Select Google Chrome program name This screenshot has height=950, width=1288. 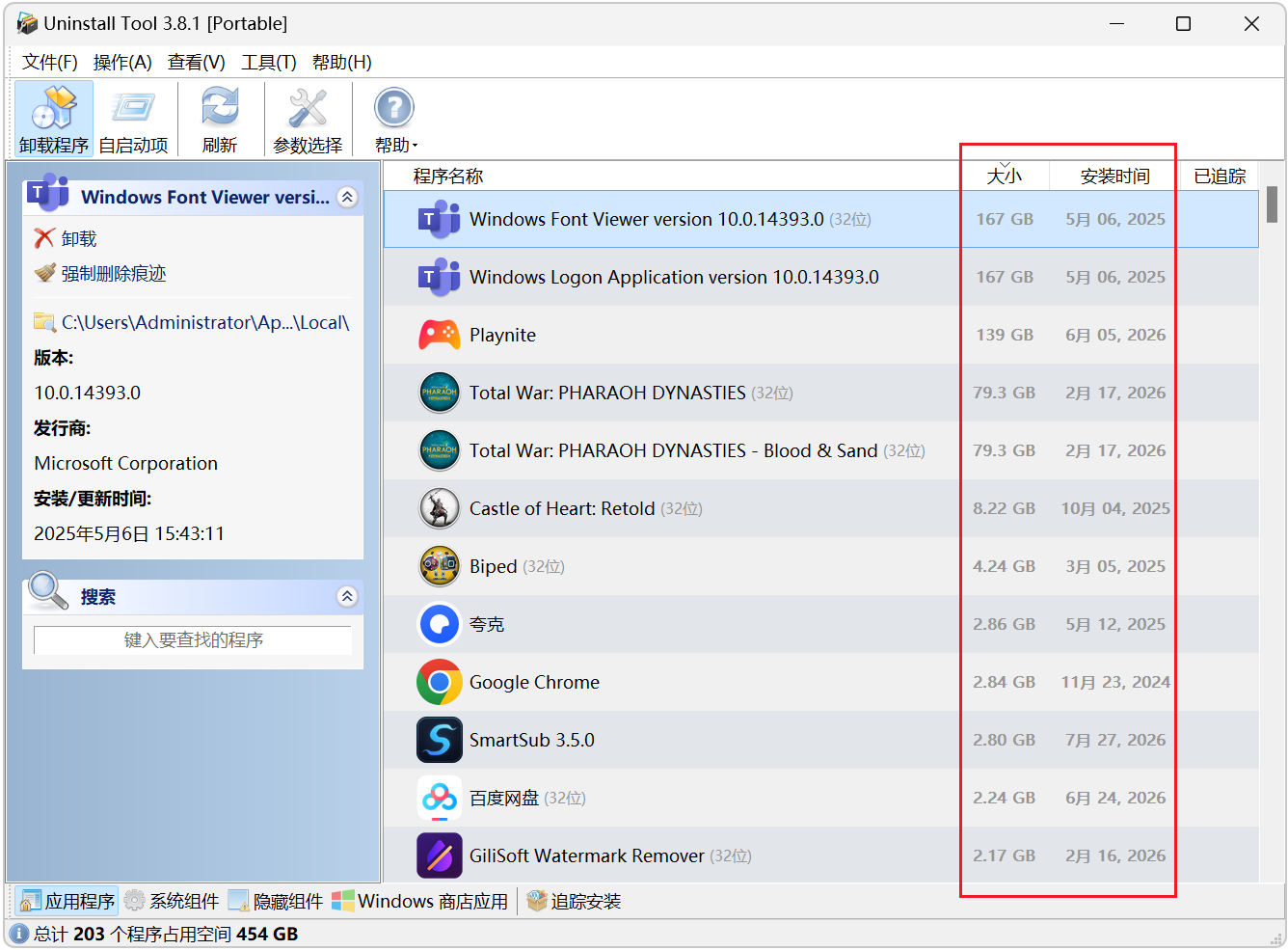pyautogui.click(x=534, y=682)
